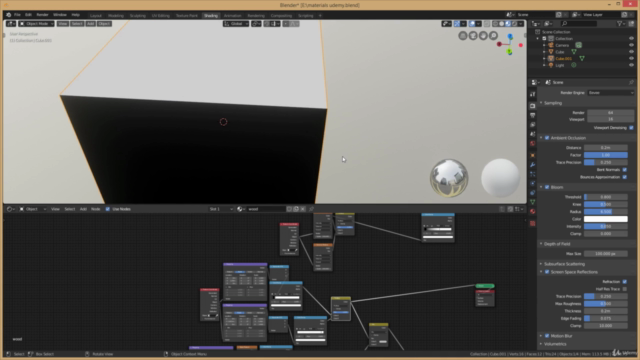640x360 pixels.
Task: Open the Modifier properties wrench tab
Action: [533, 164]
